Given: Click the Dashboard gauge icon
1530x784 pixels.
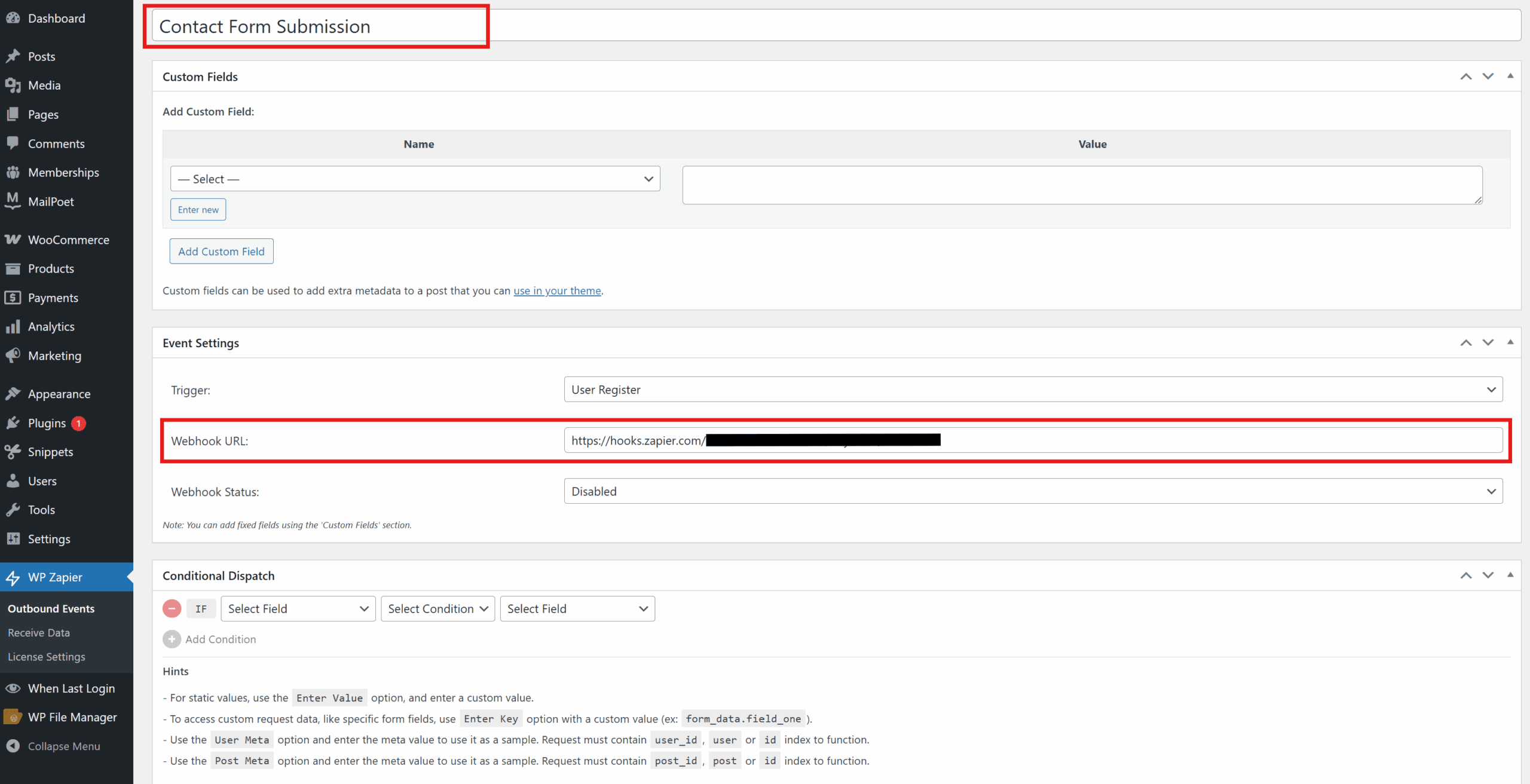Looking at the screenshot, I should point(13,18).
